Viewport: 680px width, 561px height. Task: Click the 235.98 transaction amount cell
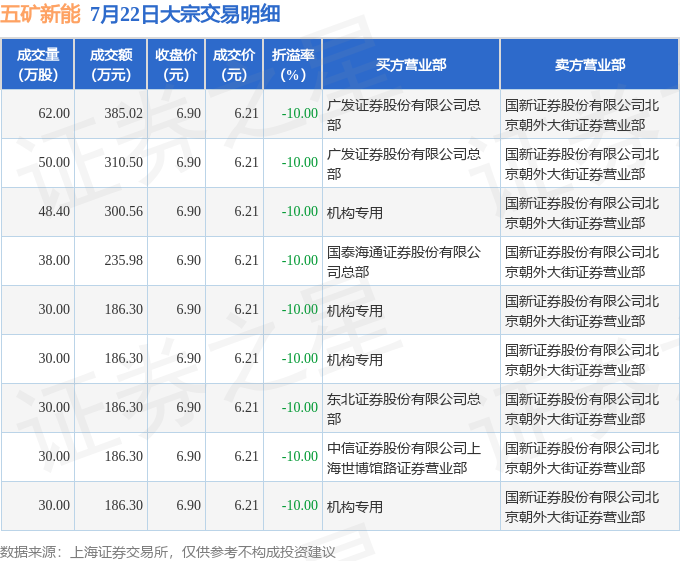click(111, 261)
